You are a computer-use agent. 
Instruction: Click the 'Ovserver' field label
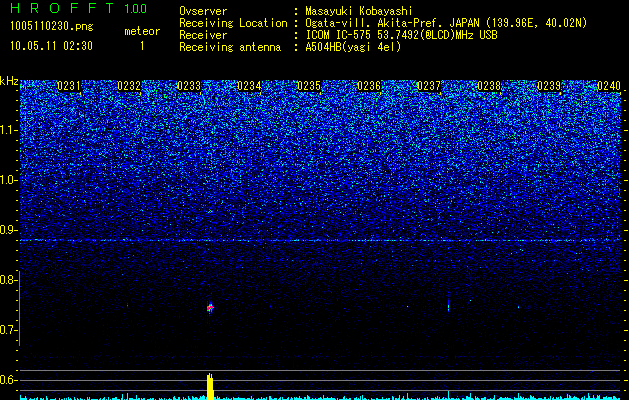[x=203, y=11]
